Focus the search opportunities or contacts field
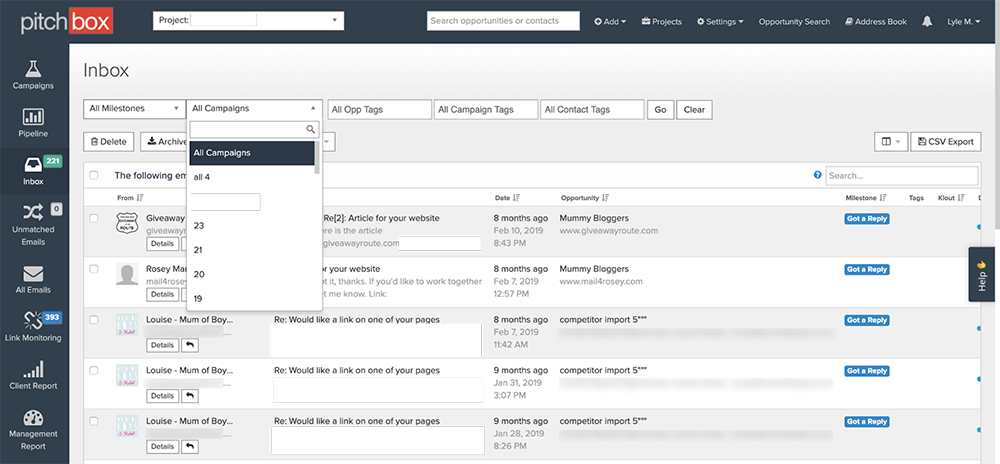 (x=503, y=20)
